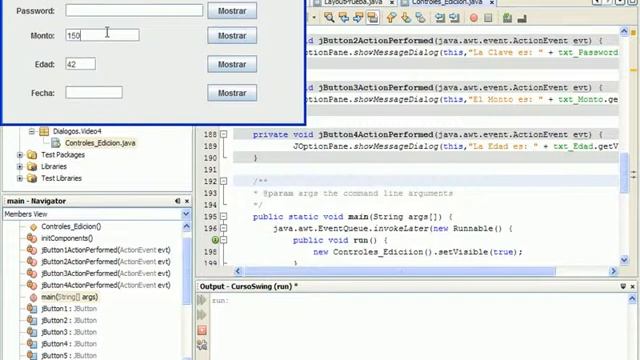Viewport: 640px width, 360px height.
Task: Select jButton1ActionPerformed in Navigator
Action: [106, 250]
